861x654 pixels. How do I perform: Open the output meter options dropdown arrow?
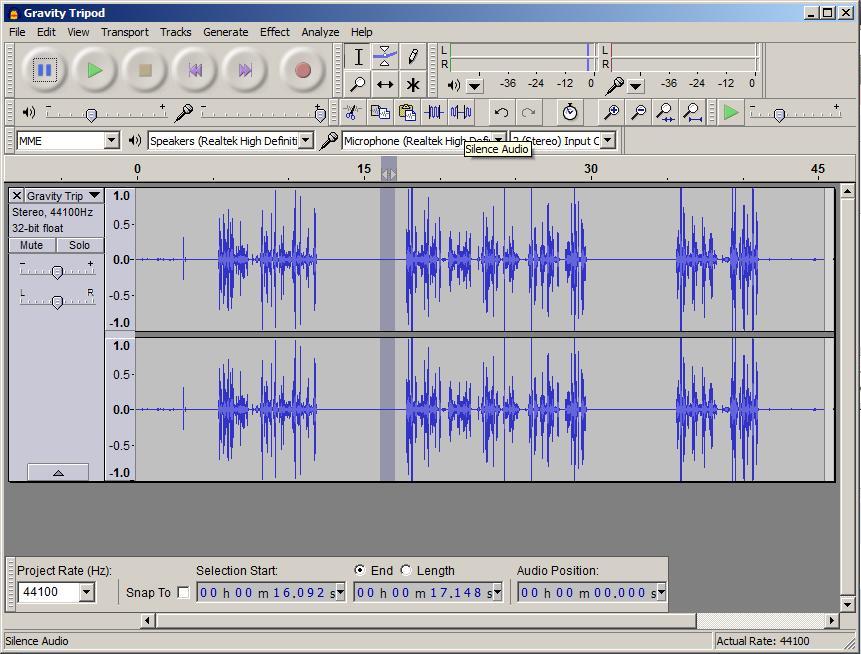tap(474, 86)
